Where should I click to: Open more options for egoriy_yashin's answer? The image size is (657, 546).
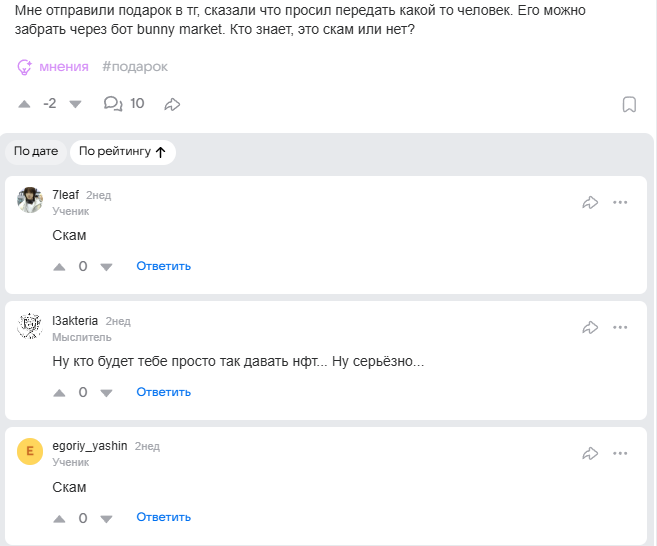620,453
